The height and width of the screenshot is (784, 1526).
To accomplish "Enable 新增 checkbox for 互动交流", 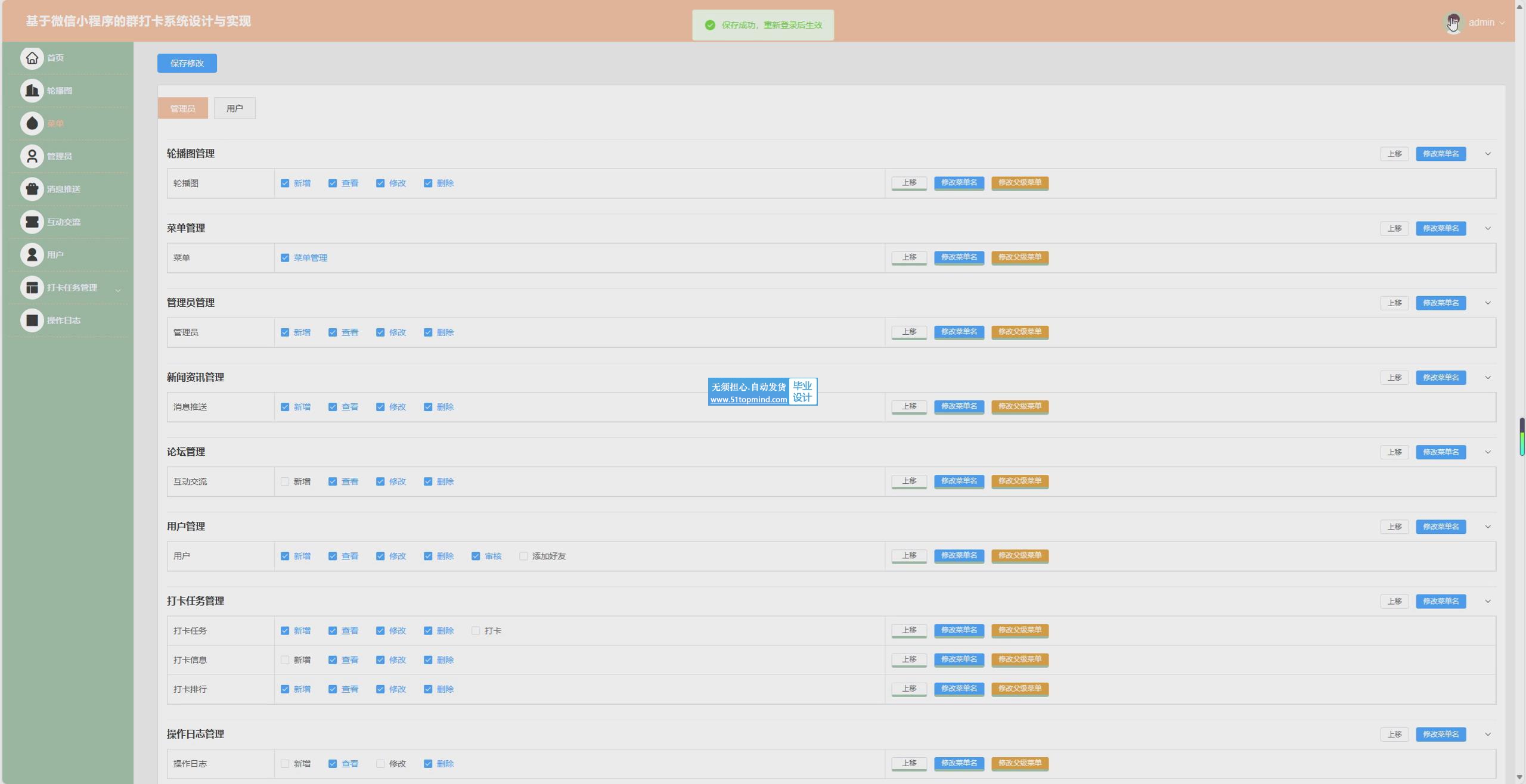I will [285, 481].
